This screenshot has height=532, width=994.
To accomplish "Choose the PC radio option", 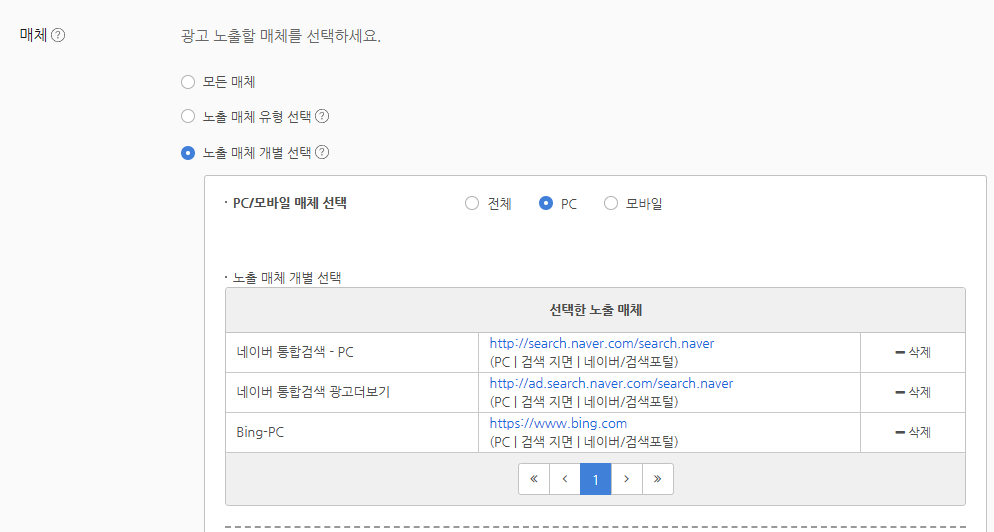I will point(546,203).
